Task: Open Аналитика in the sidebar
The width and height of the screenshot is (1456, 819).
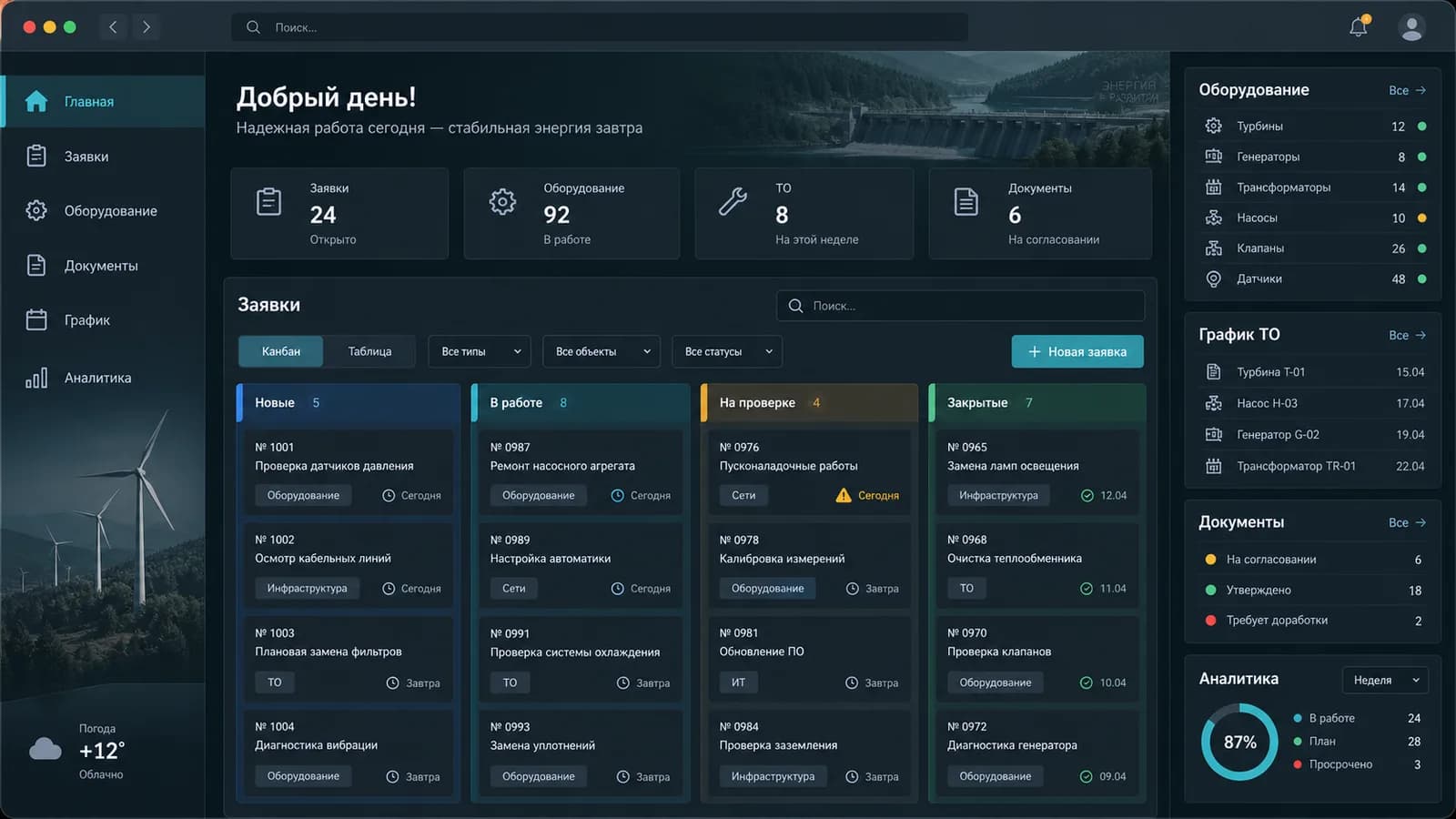Action: 102,378
